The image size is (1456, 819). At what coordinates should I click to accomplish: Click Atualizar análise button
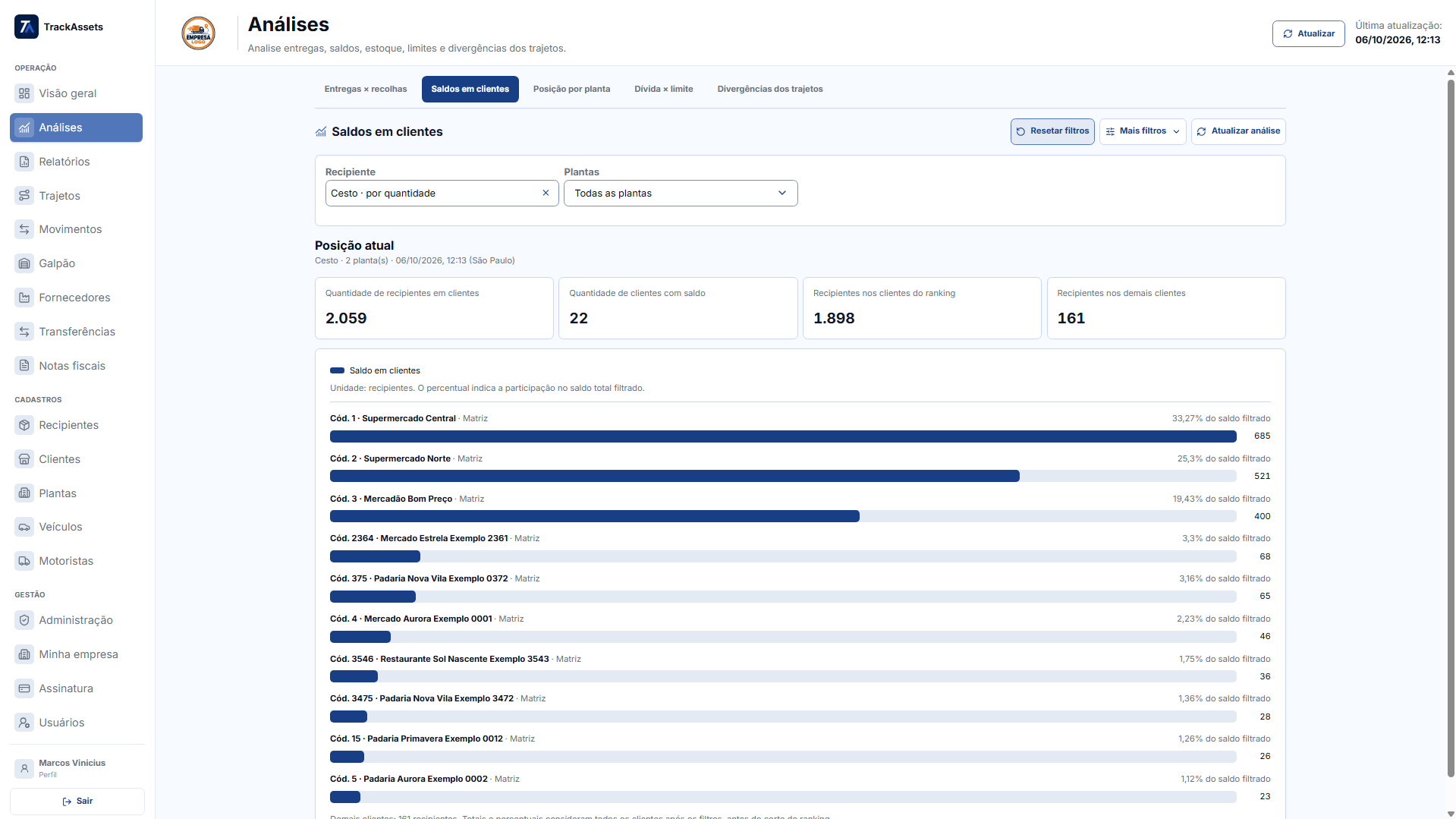pyautogui.click(x=1238, y=131)
